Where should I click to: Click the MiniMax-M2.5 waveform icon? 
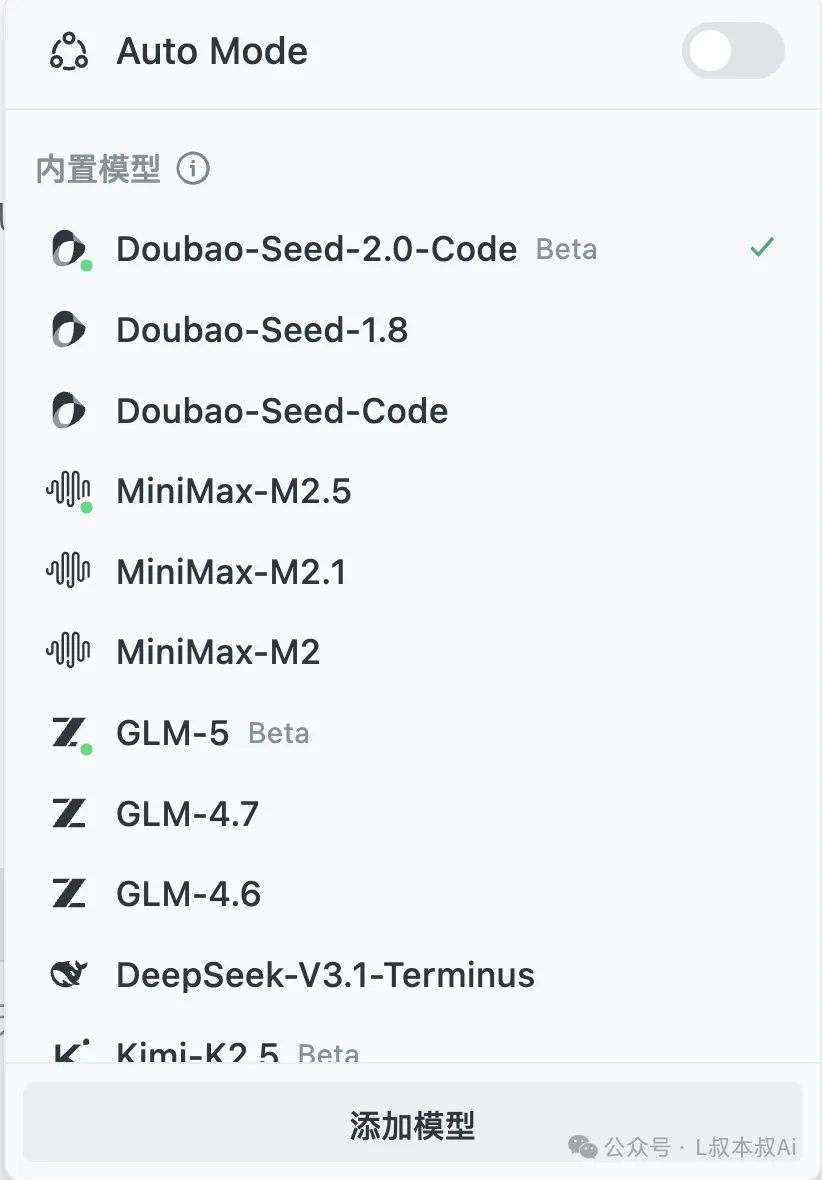pyautogui.click(x=69, y=491)
